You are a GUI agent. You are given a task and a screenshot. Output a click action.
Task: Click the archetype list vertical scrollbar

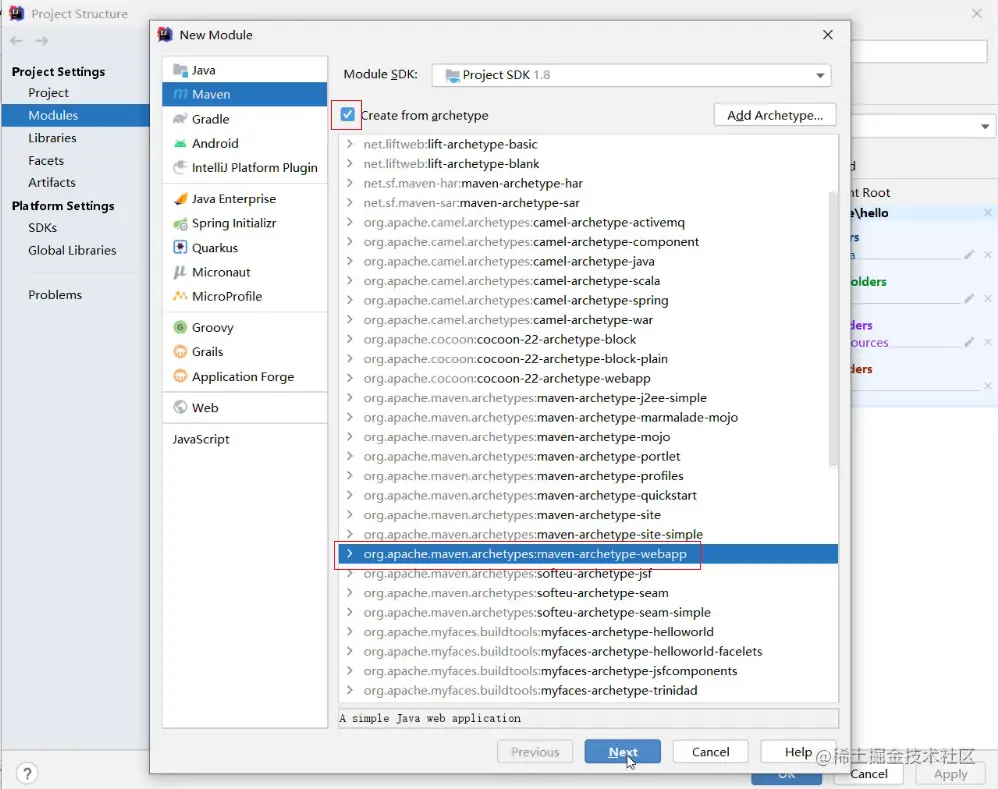pyautogui.click(x=833, y=329)
